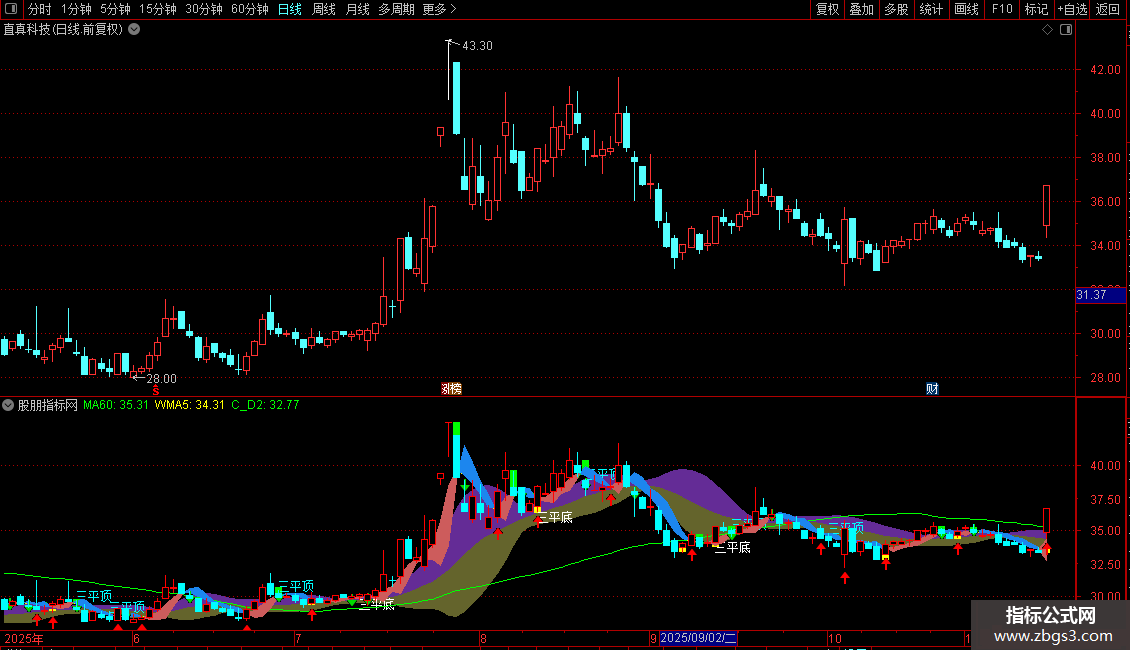Add stock via +自选 button
The image size is (1130, 650).
click(1072, 9)
